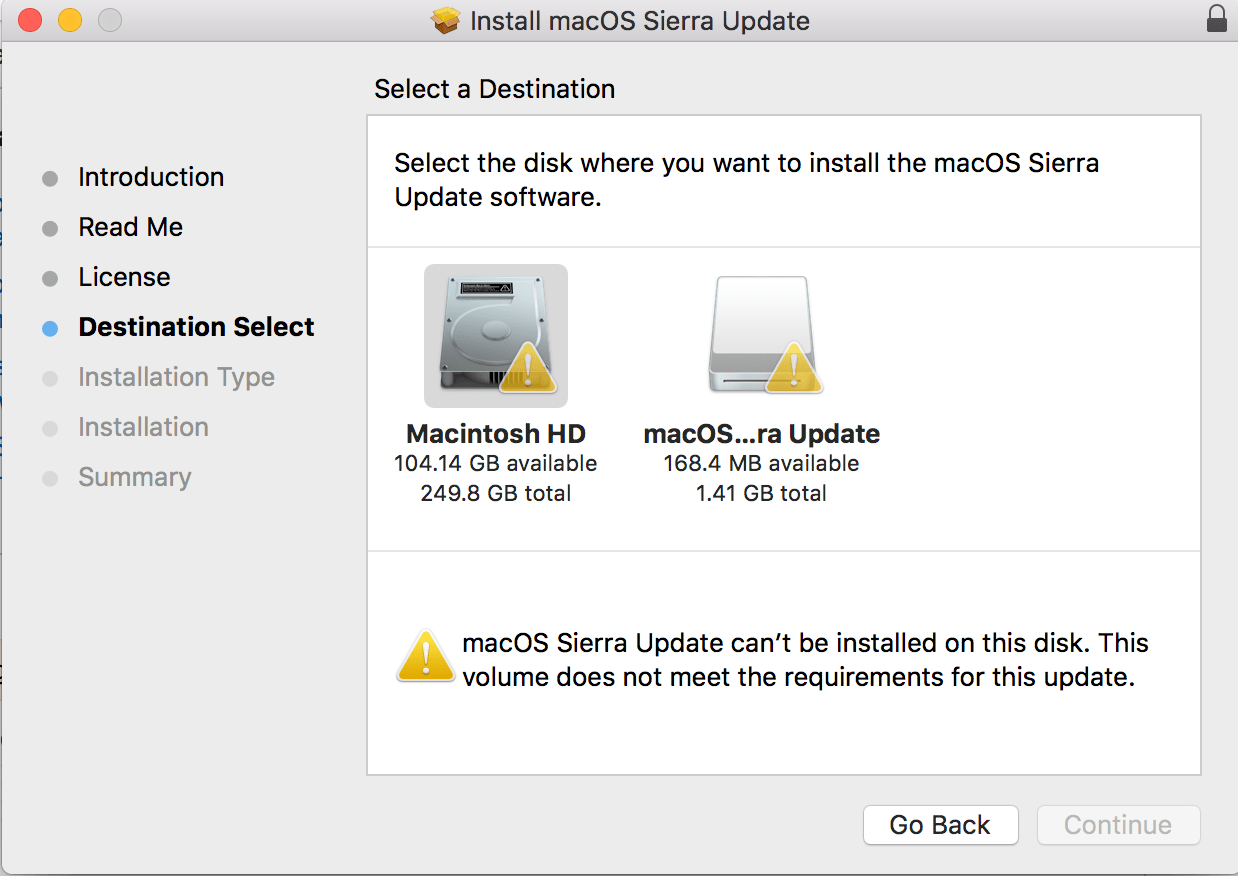Image resolution: width=1238 pixels, height=876 pixels.
Task: Click the lock icon in title bar
Action: point(1216,19)
